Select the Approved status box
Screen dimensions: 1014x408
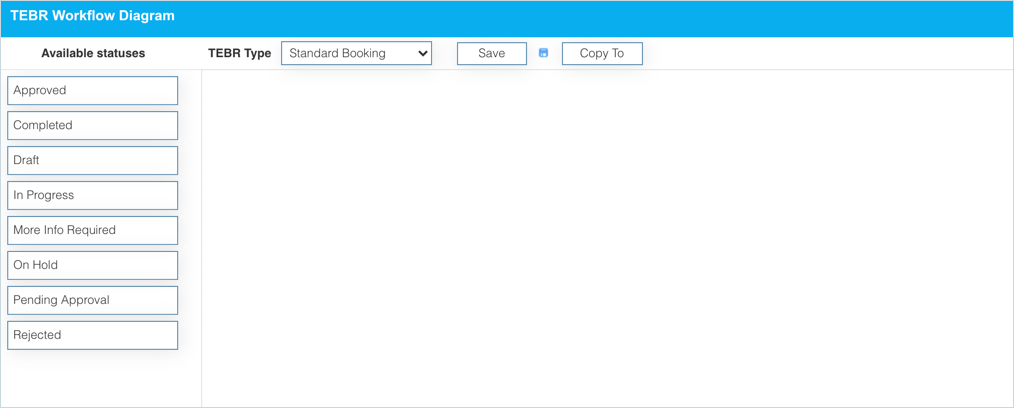coord(93,90)
